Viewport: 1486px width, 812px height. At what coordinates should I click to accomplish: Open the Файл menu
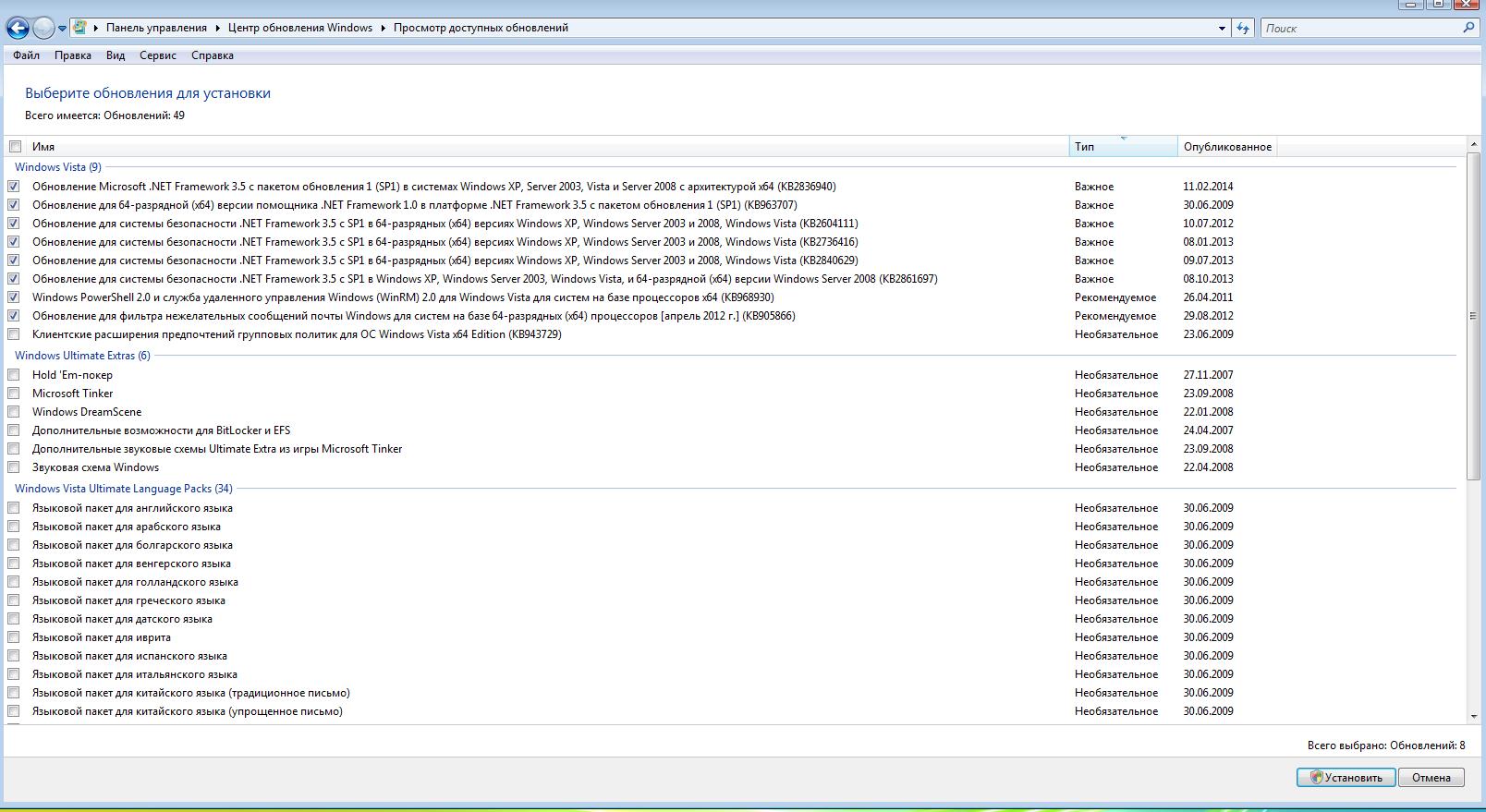pyautogui.click(x=26, y=55)
